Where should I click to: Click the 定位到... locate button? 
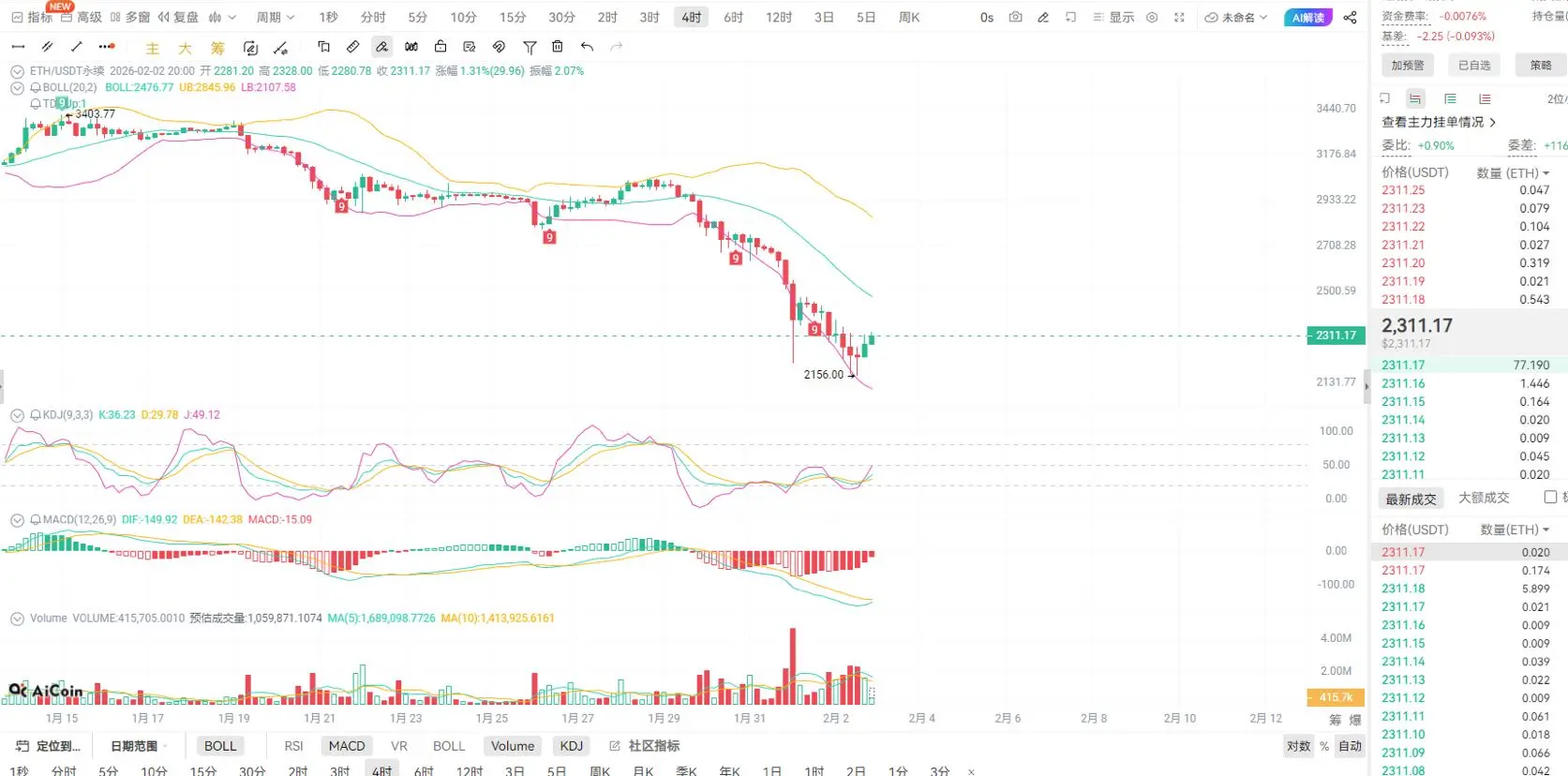point(49,746)
